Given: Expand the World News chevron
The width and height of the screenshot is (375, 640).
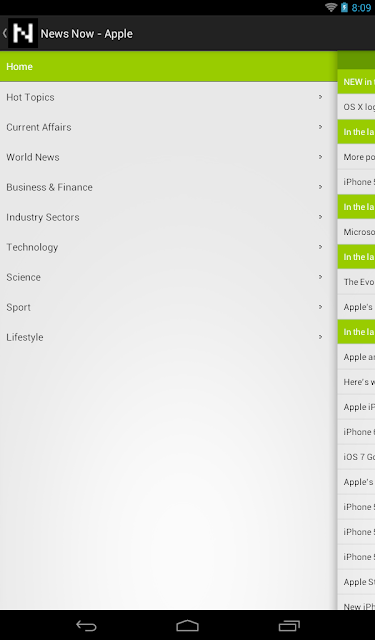Looking at the screenshot, I should point(320,157).
